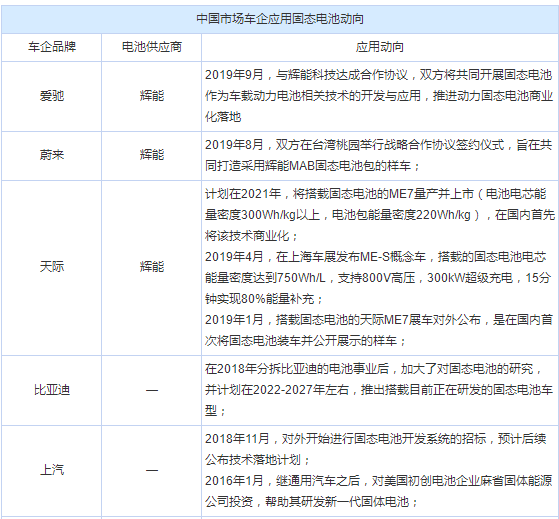The image size is (559, 519).
Task: Click line 并计划在2022-2027年左右
Action: pos(379,390)
